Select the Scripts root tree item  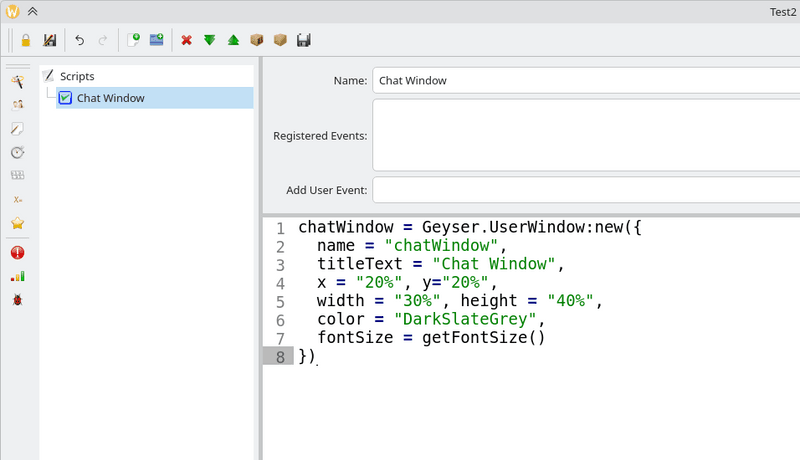point(77,76)
